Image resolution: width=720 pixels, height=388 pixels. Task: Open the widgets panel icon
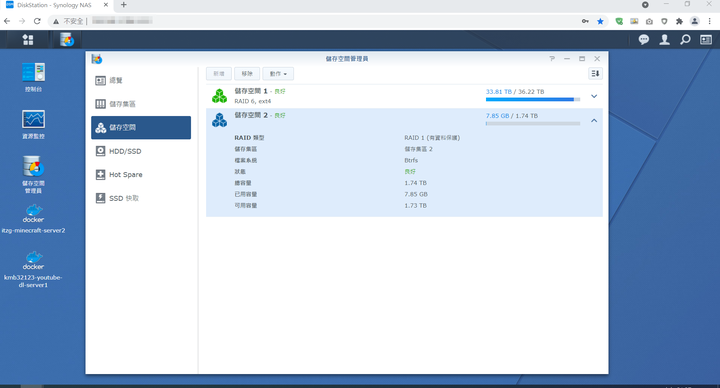[706, 40]
